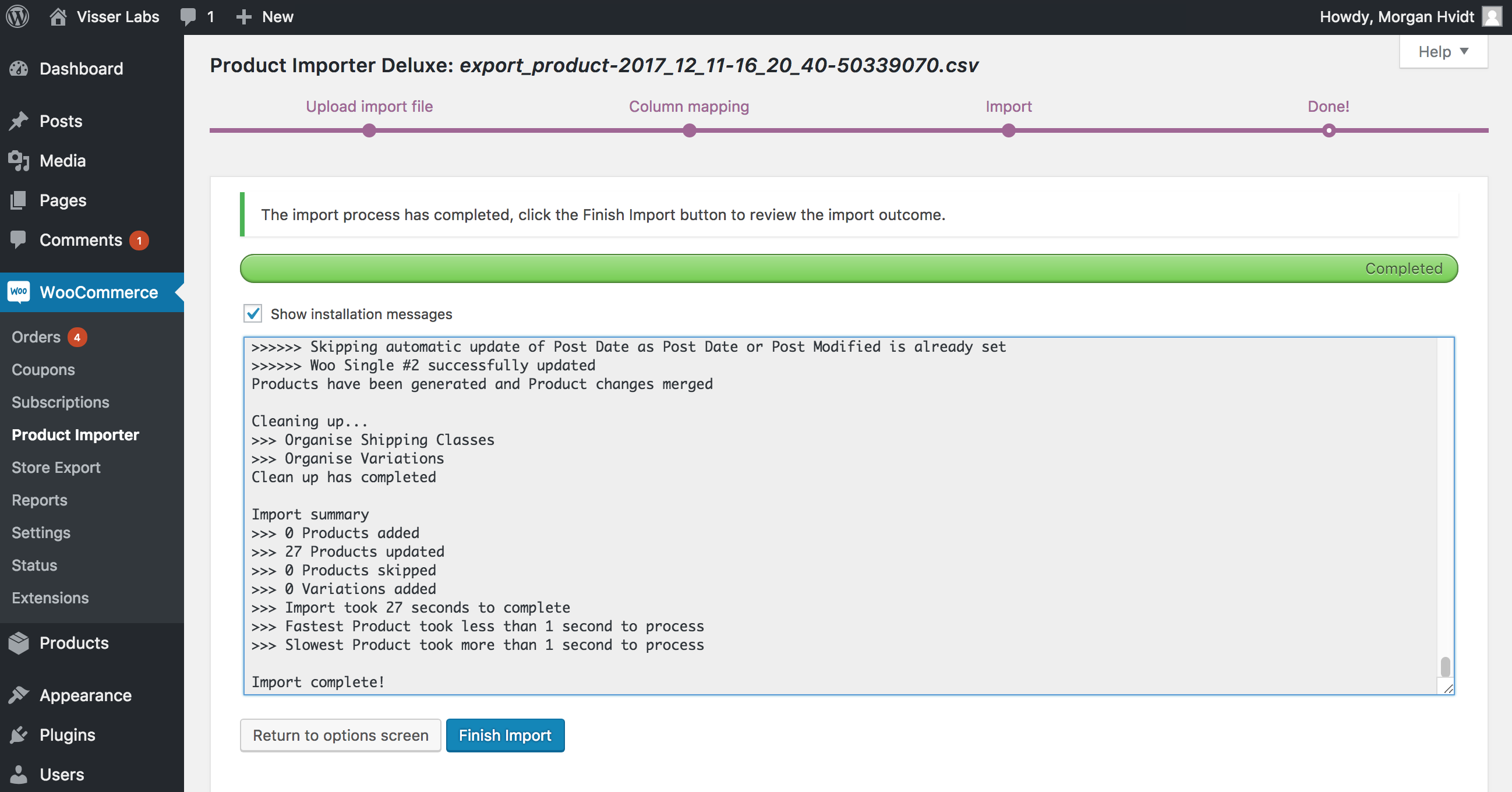Image resolution: width=1512 pixels, height=792 pixels.
Task: Click the log textarea scrollbar thumb
Action: pyautogui.click(x=1445, y=666)
